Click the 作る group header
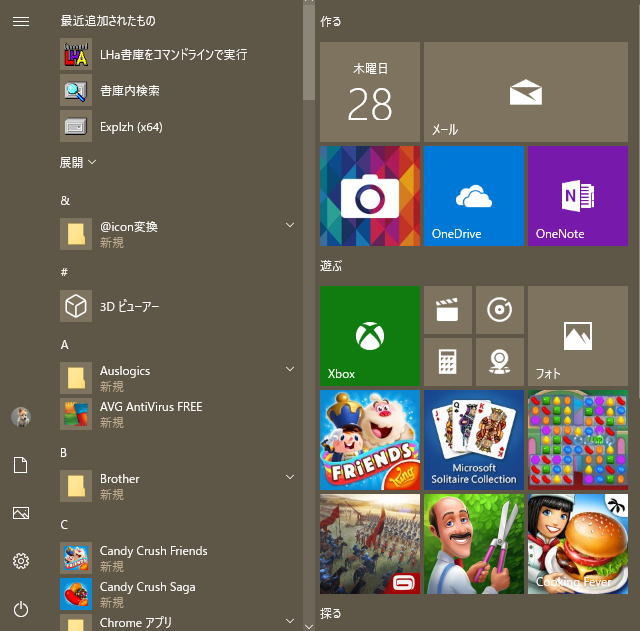 pyautogui.click(x=331, y=22)
